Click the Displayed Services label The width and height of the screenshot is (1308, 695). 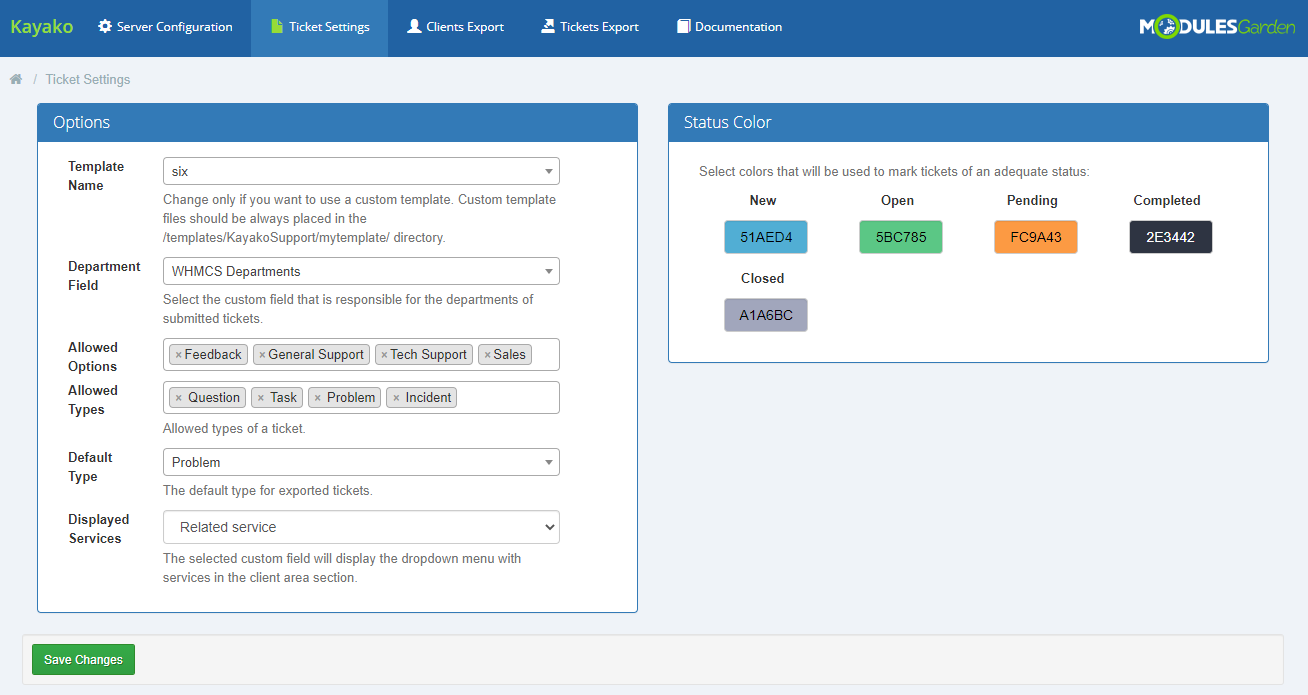98,529
